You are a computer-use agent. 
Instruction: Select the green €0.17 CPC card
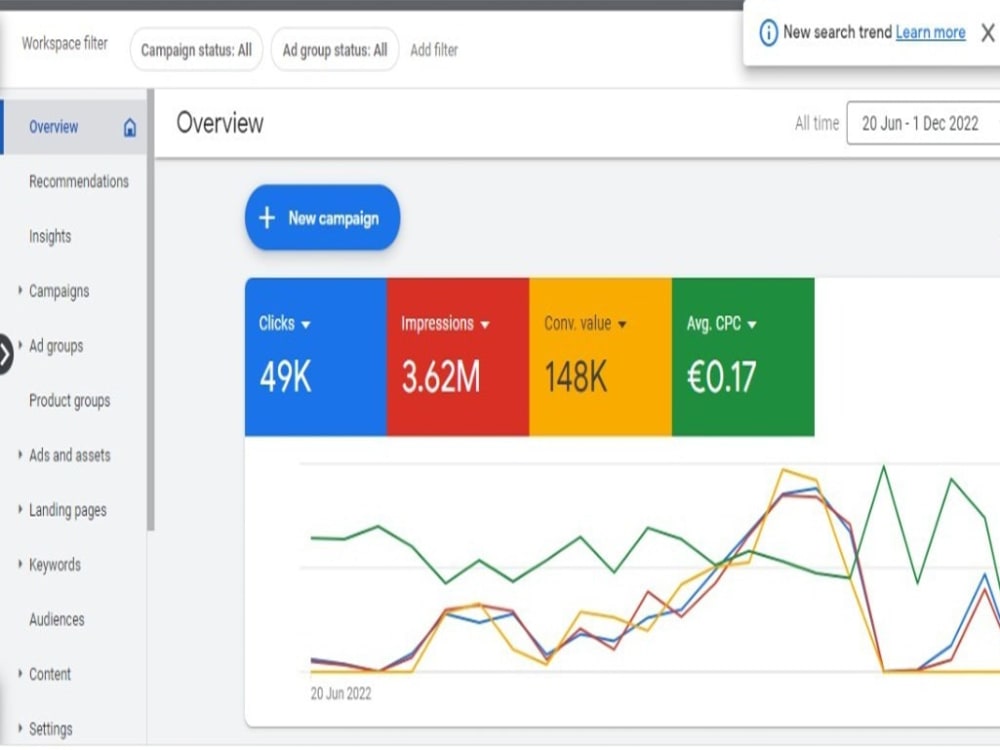743,357
